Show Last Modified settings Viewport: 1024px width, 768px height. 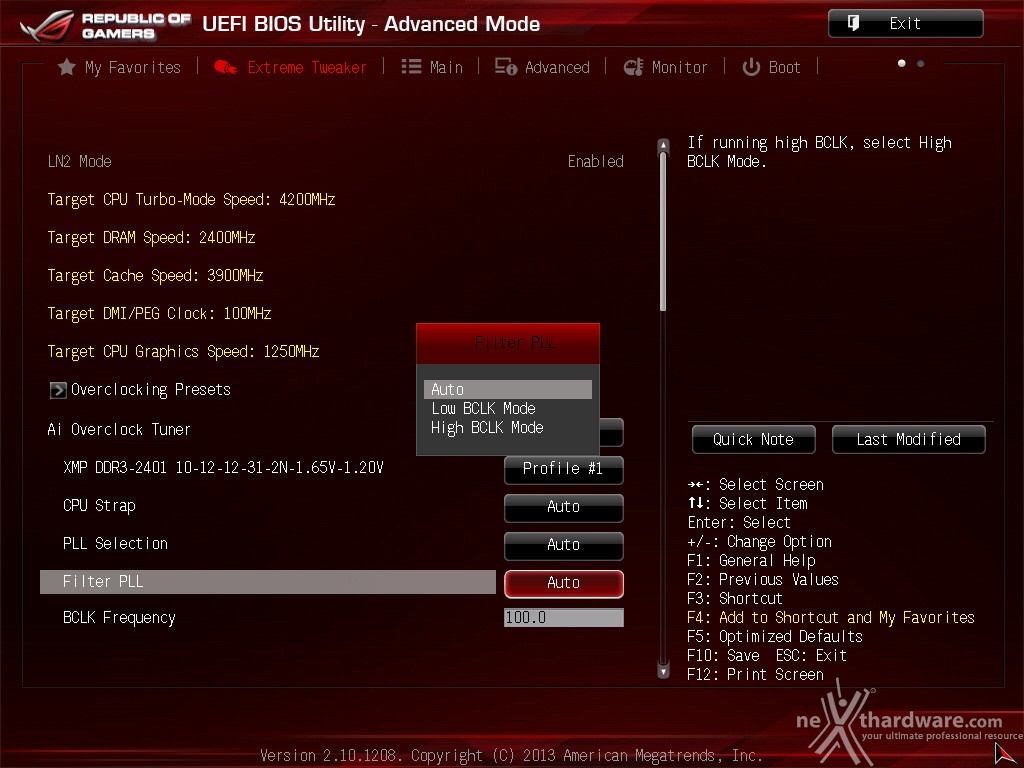908,440
